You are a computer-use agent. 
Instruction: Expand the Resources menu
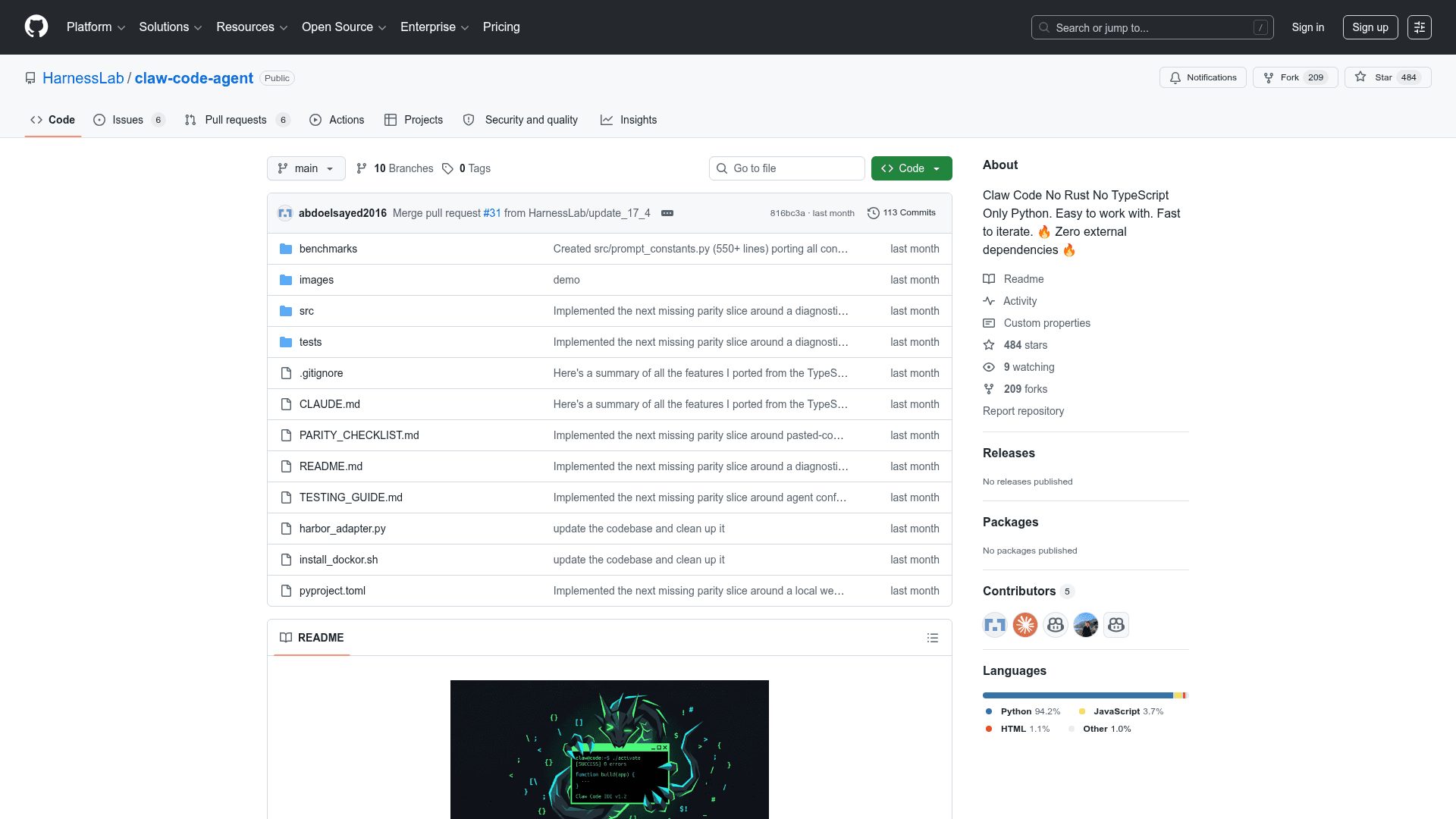click(252, 27)
